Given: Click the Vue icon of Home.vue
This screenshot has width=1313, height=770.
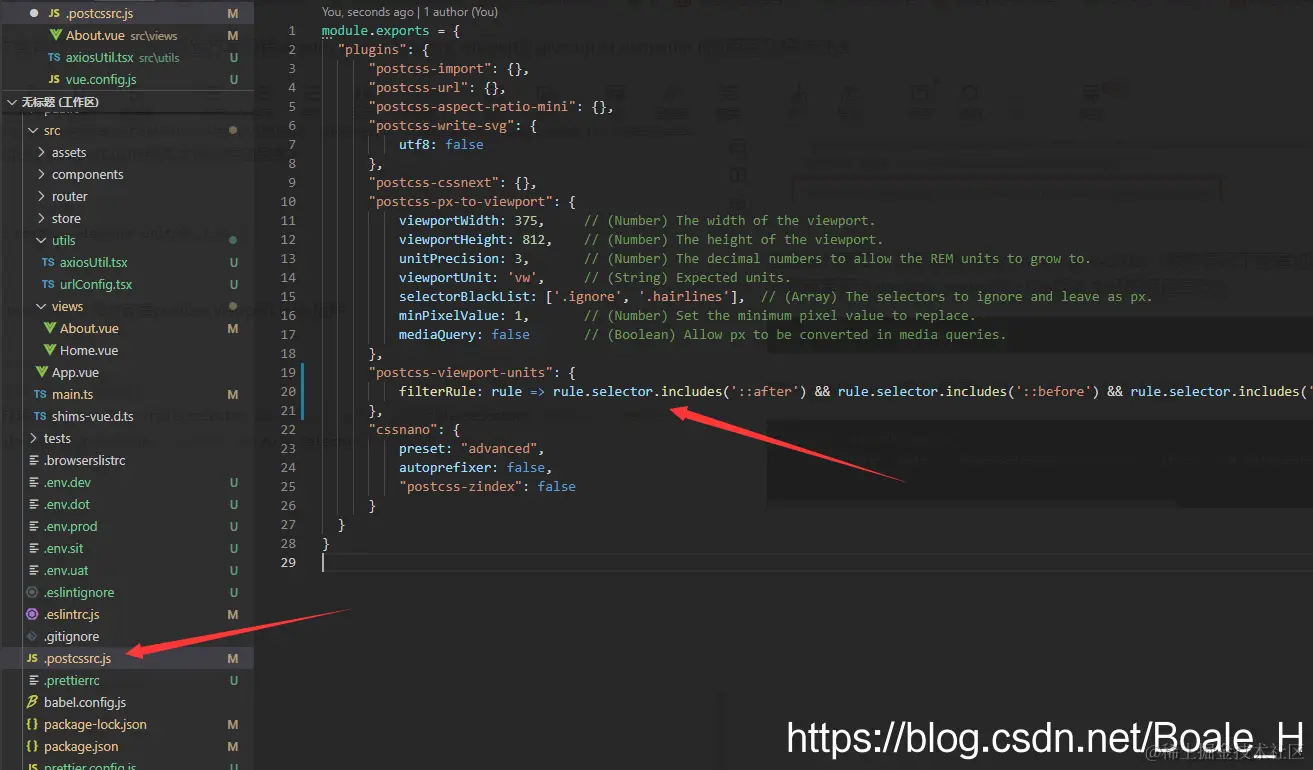Looking at the screenshot, I should [52, 350].
